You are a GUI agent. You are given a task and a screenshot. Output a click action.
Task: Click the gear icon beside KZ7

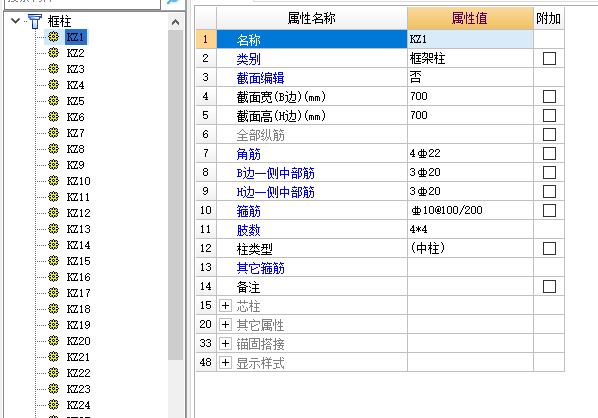tap(53, 133)
